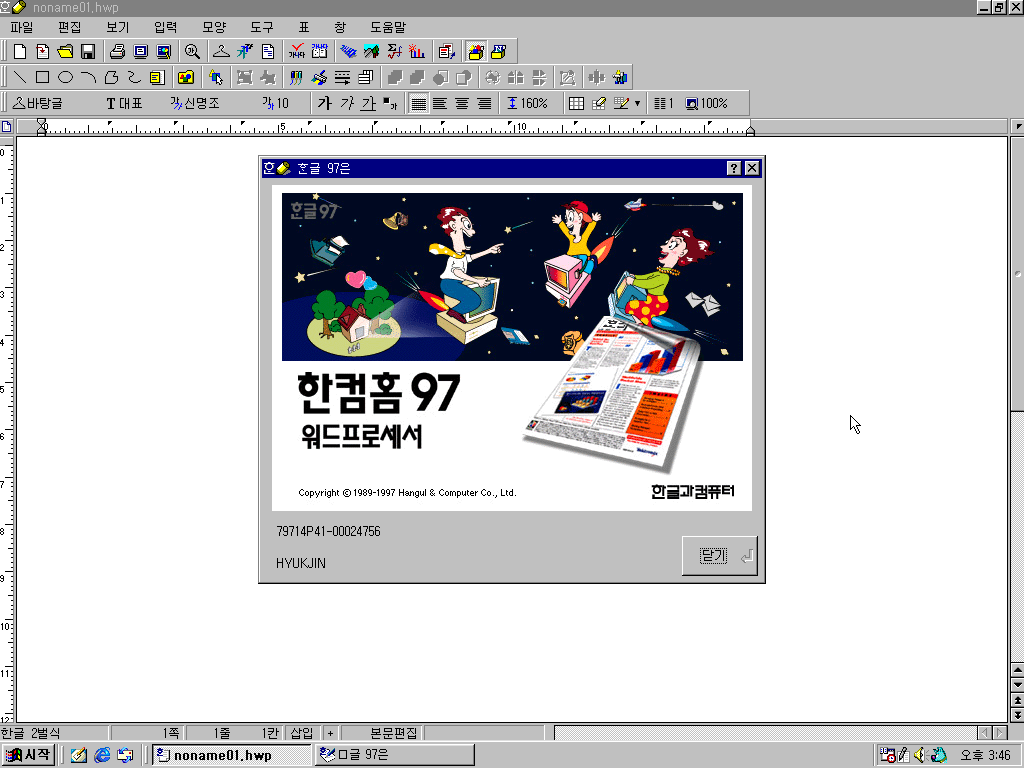Click the vertical scrollbar down arrow
The image size is (1024, 768).
(x=1017, y=684)
